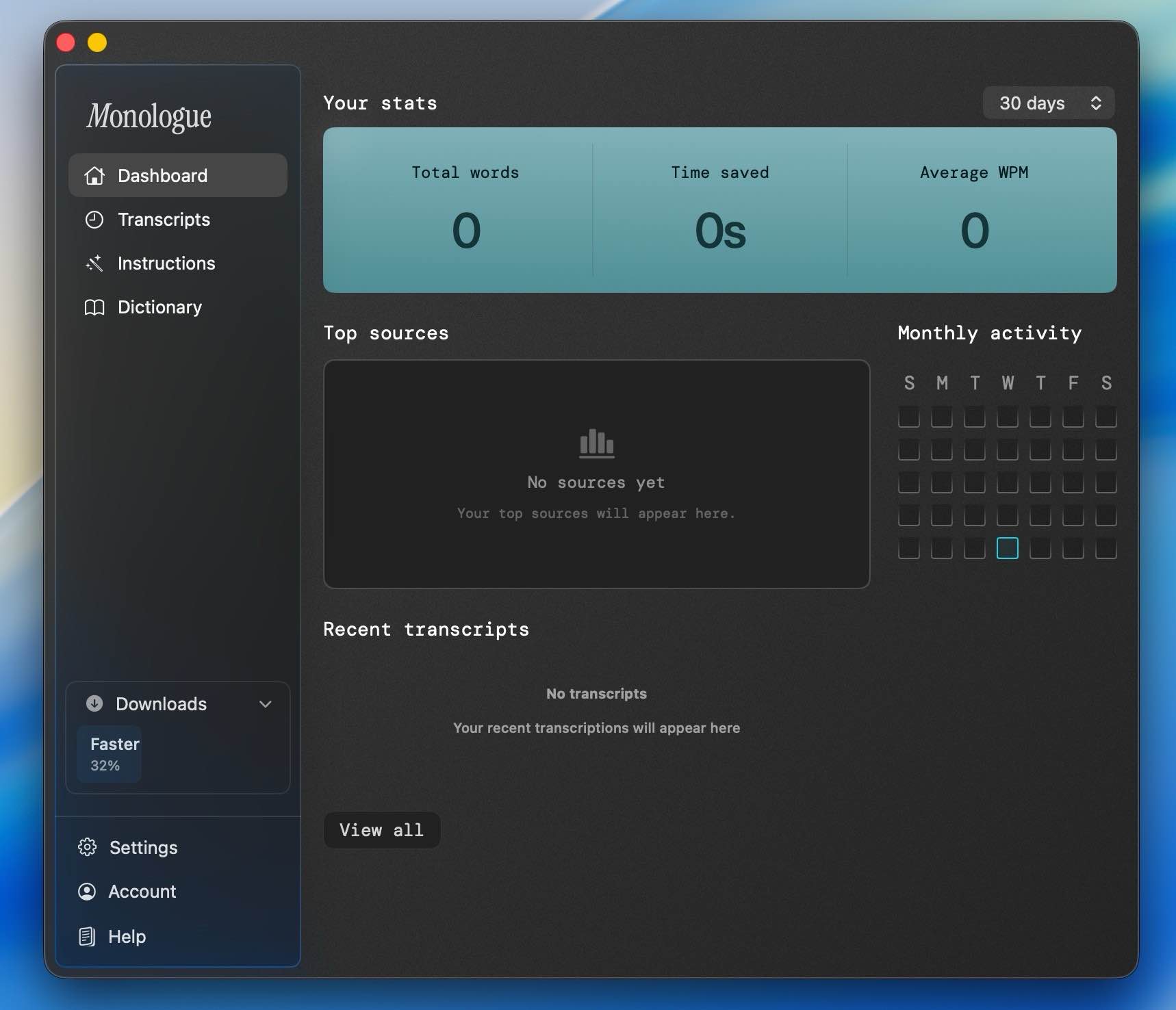
Task: Click the Account person icon
Action: (87, 892)
